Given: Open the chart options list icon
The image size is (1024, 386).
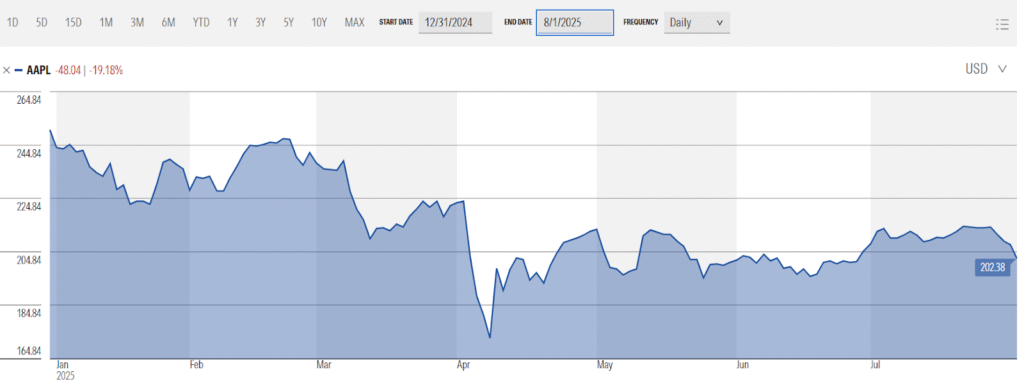Looking at the screenshot, I should tap(1002, 24).
